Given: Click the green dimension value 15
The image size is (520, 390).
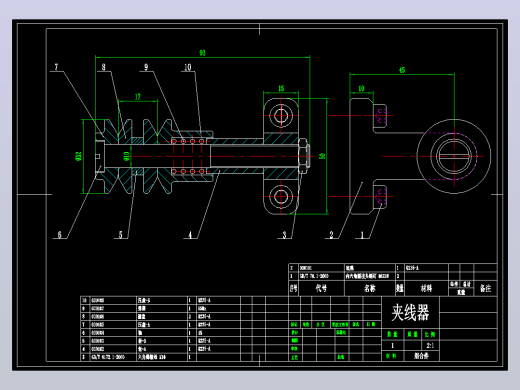Looking at the screenshot, I should [x=281, y=88].
